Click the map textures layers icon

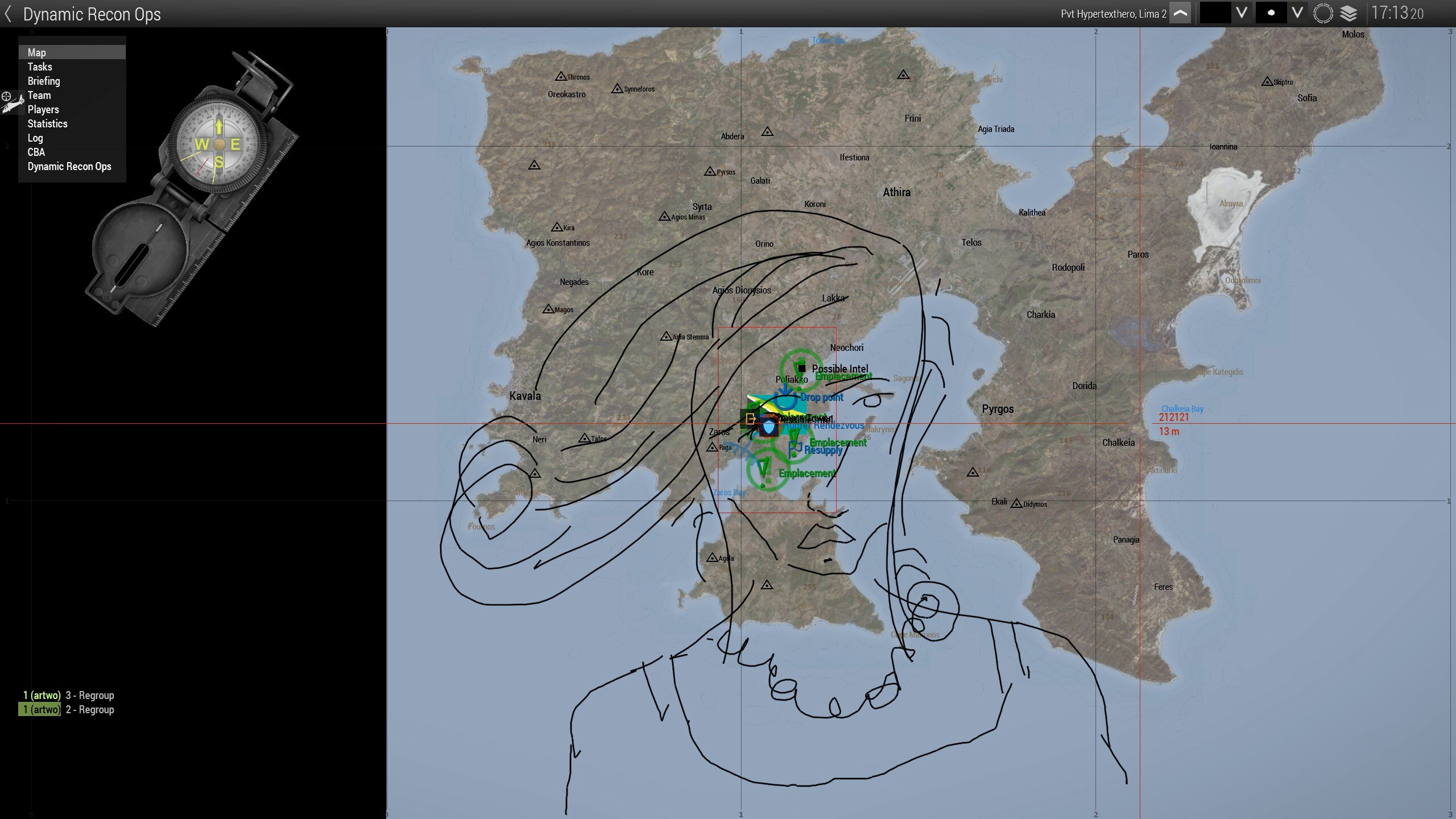click(x=1349, y=13)
